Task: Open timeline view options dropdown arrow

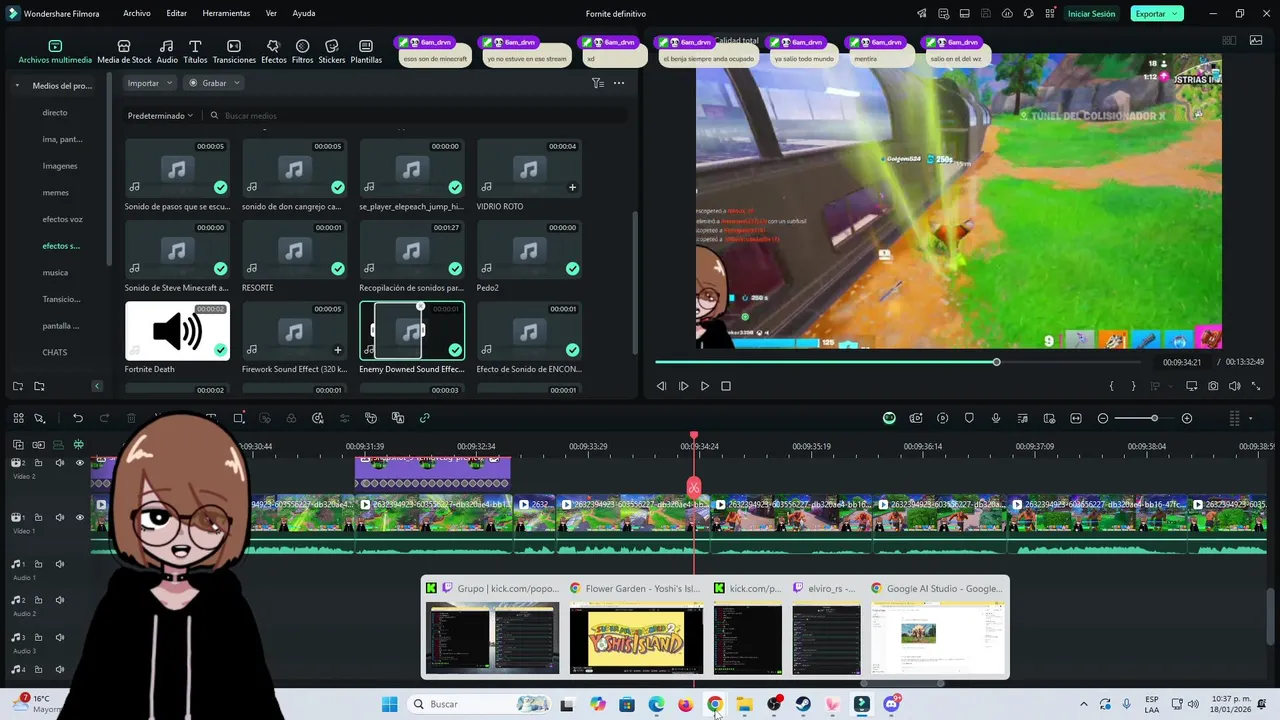Action: coord(1250,418)
